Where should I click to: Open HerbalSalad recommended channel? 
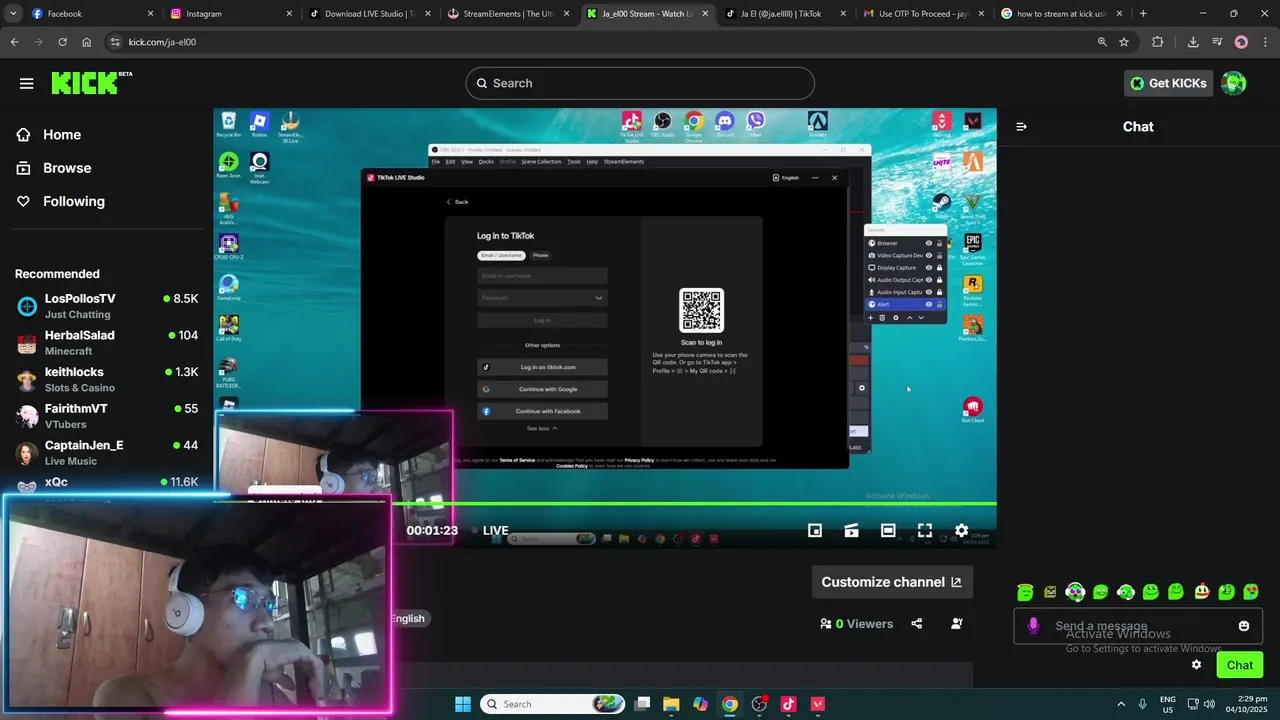coord(106,343)
